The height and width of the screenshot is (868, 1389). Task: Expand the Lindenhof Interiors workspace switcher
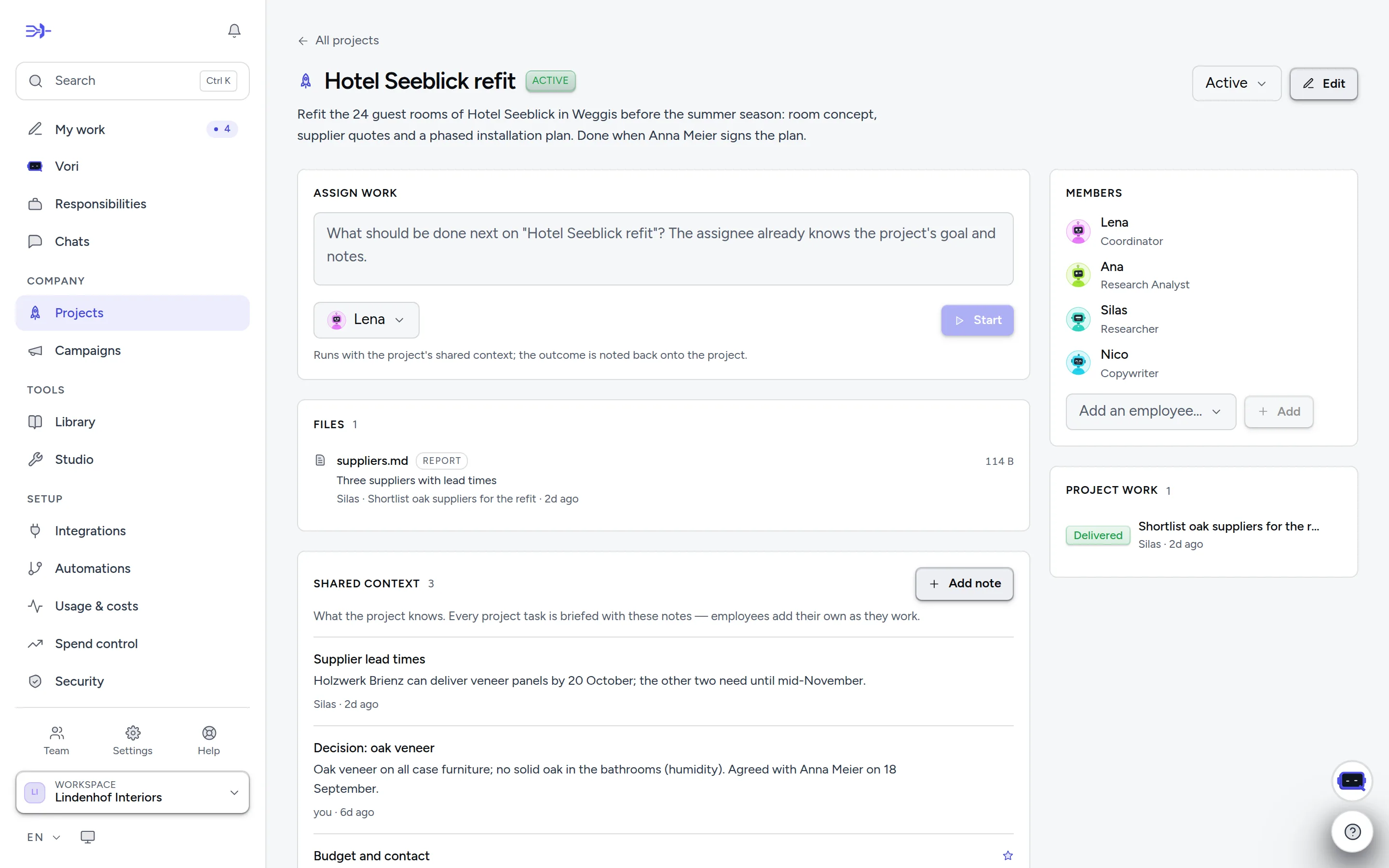click(x=133, y=792)
